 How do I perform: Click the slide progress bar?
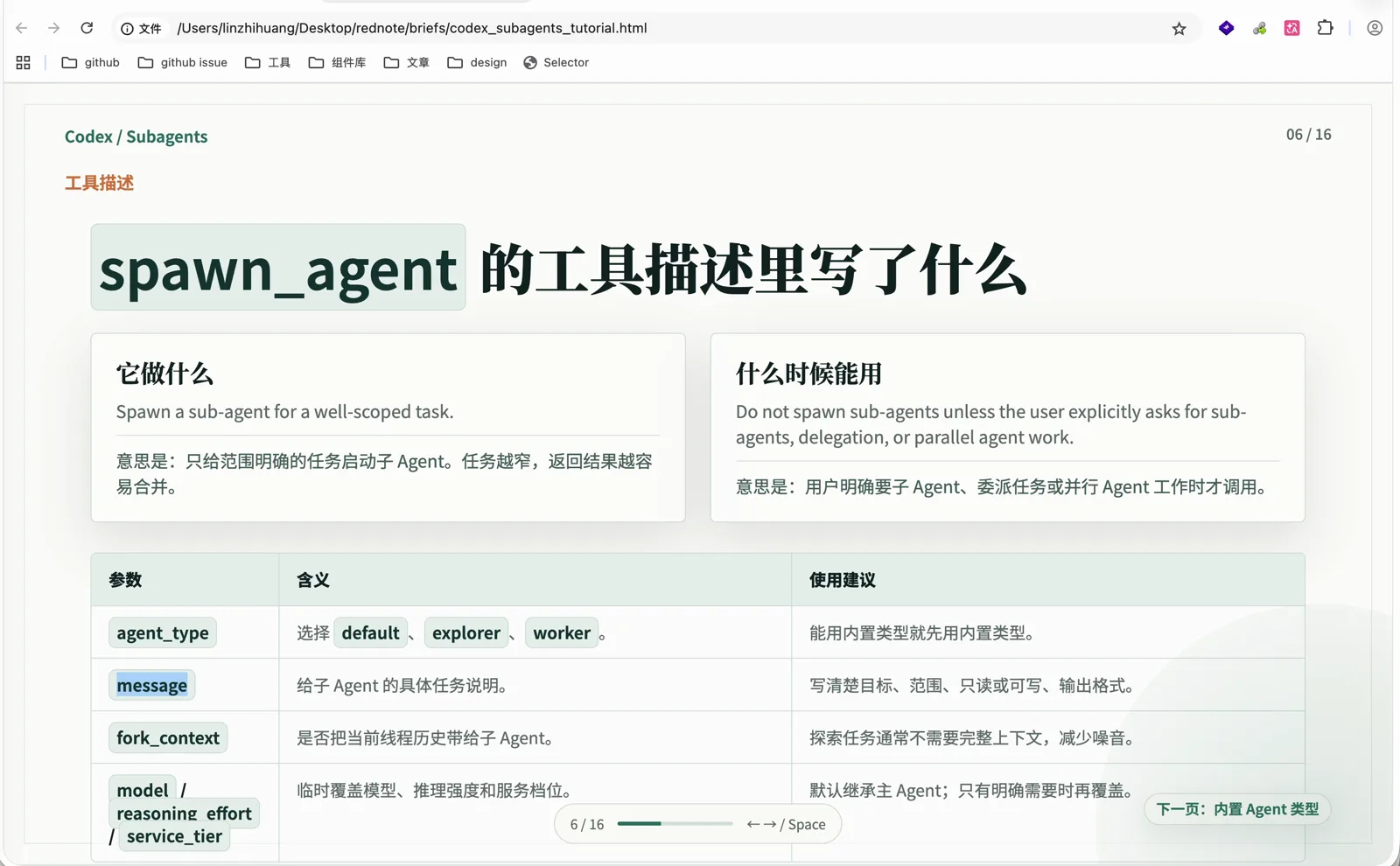(675, 824)
